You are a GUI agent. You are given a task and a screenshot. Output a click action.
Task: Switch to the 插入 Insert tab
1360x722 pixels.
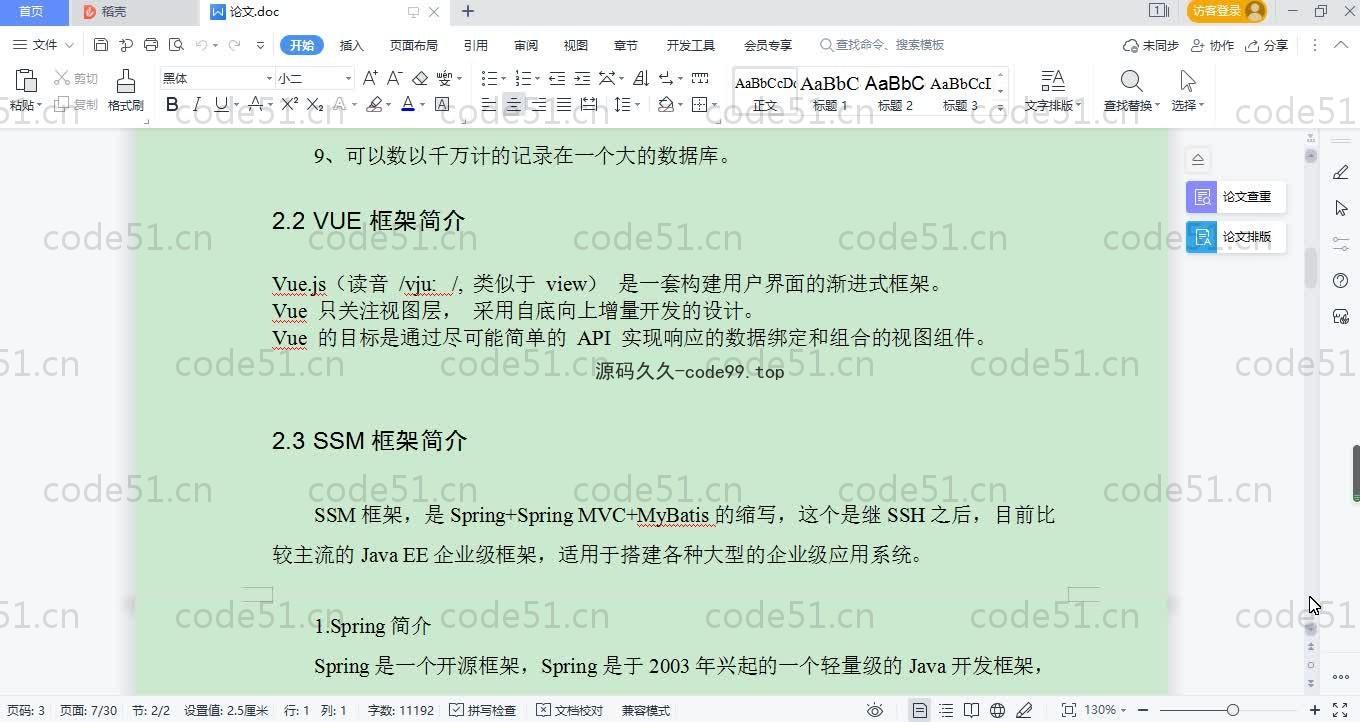[x=352, y=45]
